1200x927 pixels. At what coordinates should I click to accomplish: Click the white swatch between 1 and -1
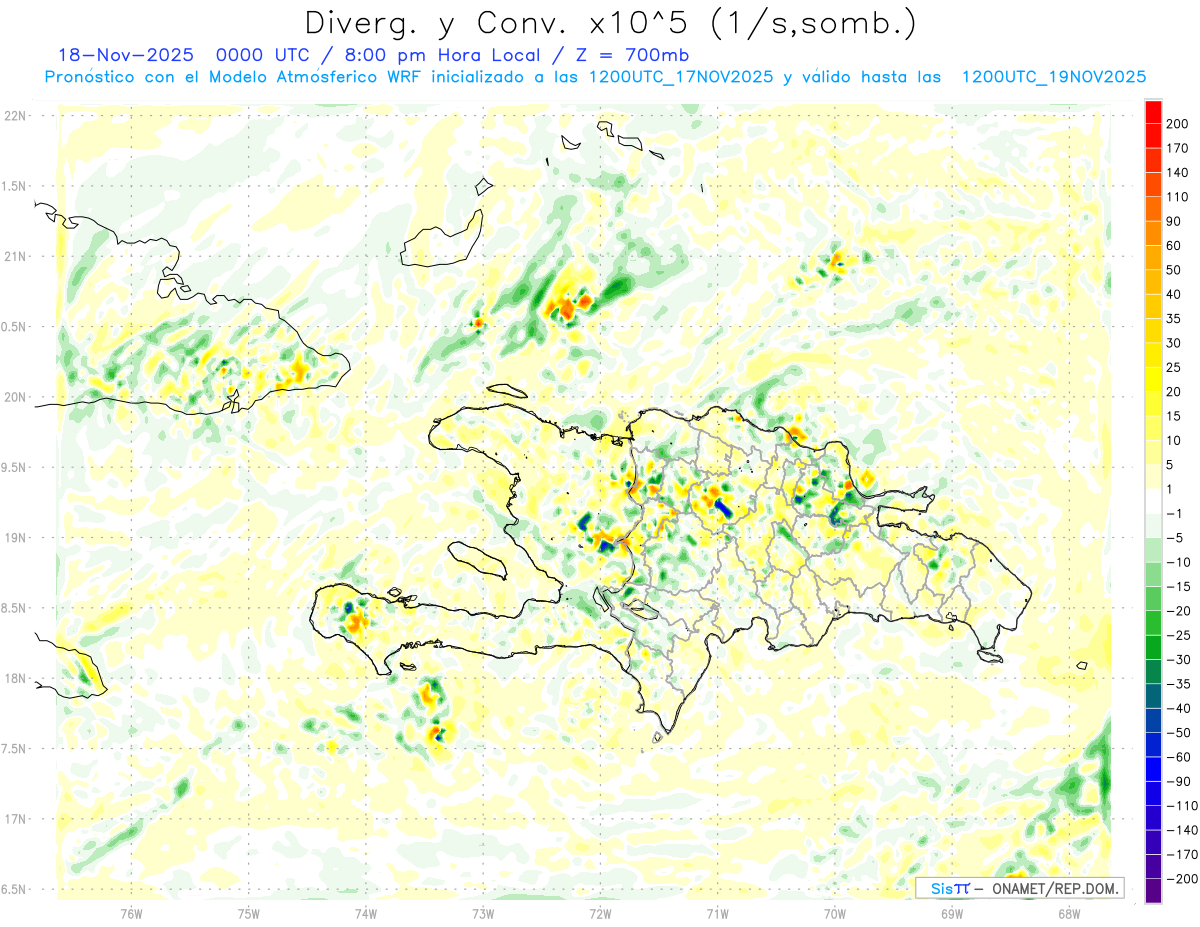1153,501
